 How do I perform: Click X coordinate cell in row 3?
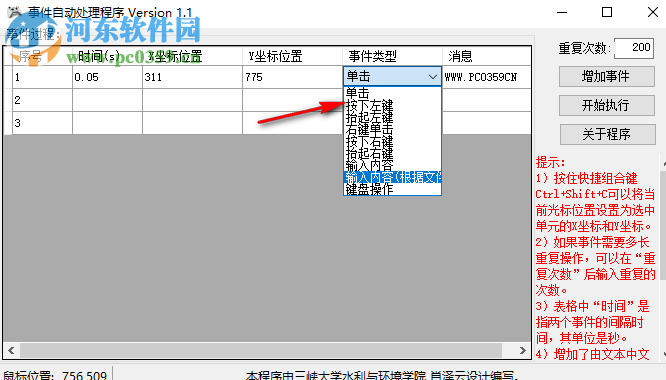click(192, 123)
